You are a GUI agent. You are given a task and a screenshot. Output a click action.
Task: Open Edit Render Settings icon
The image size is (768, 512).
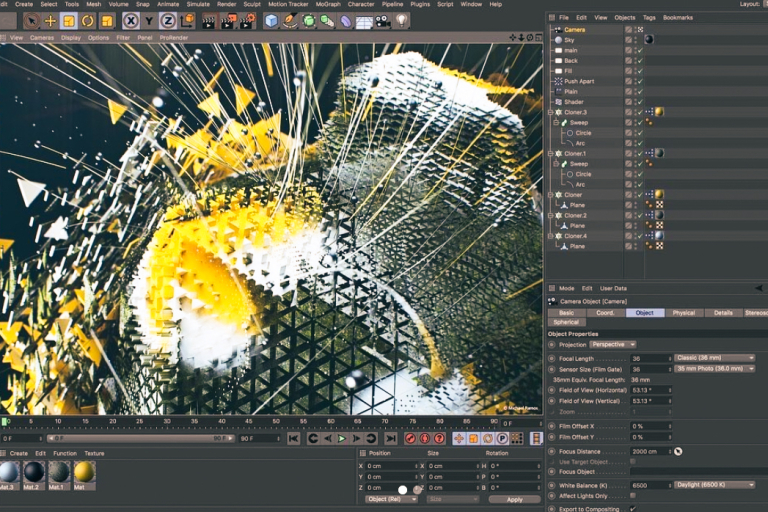248,21
